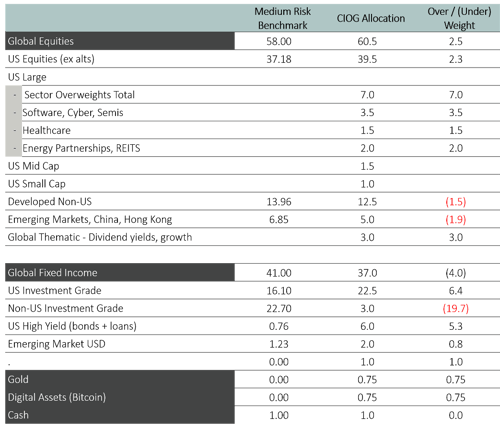Click the Over / (Under) Weight header
500x429 pixels.
click(459, 18)
